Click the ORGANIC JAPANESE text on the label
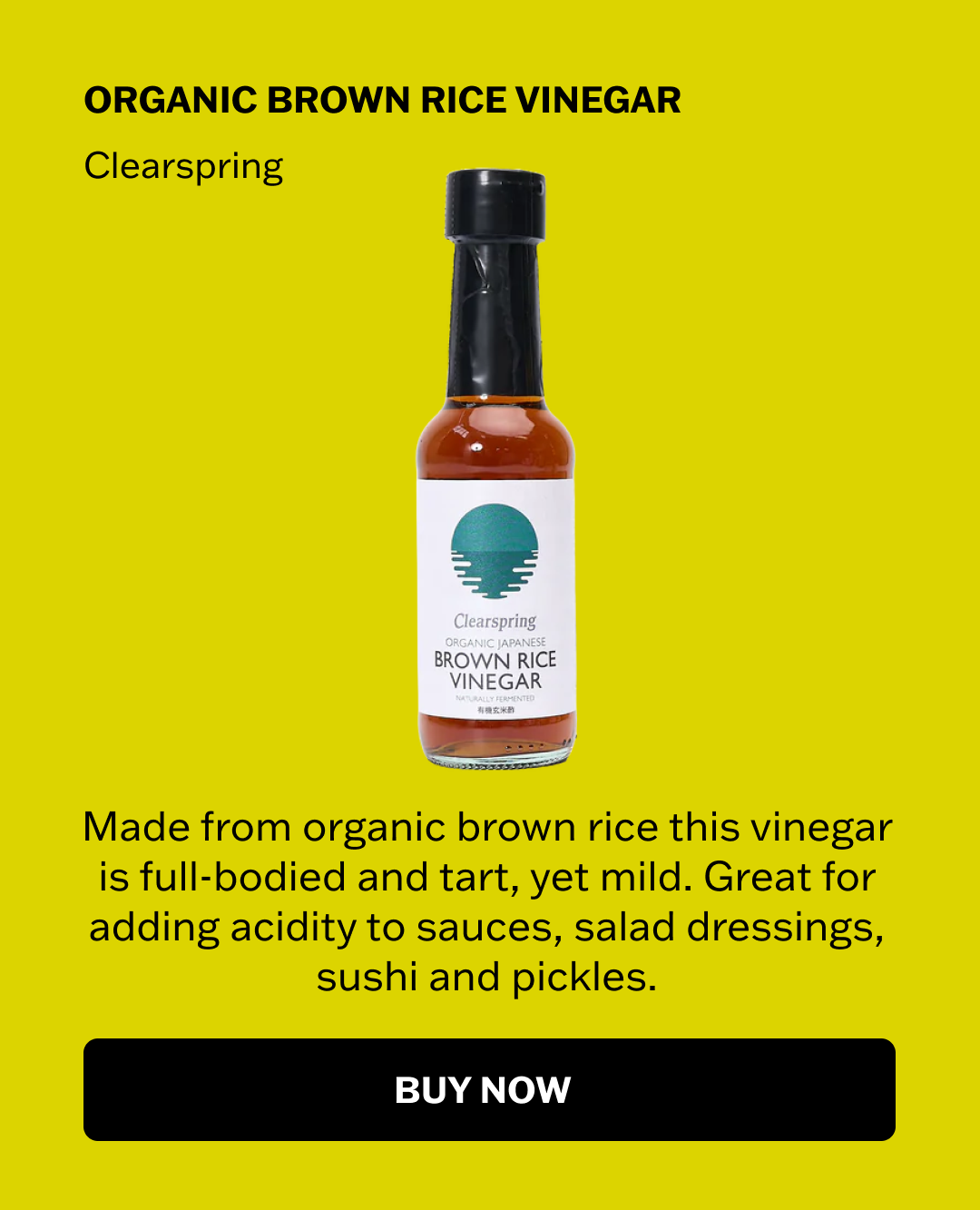This screenshot has height=1210, width=980. pyautogui.click(x=495, y=643)
